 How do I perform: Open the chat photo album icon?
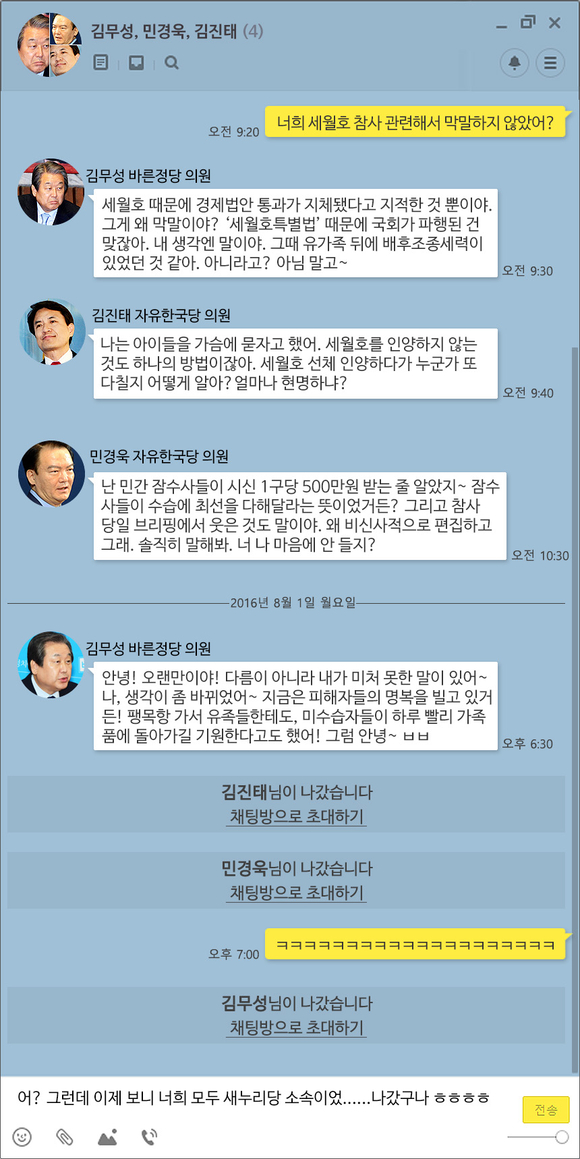click(136, 63)
